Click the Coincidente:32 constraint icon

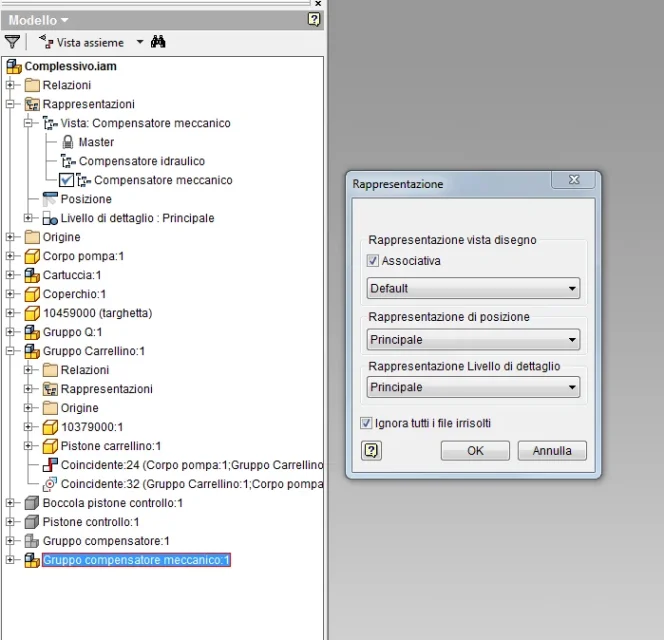[50, 484]
